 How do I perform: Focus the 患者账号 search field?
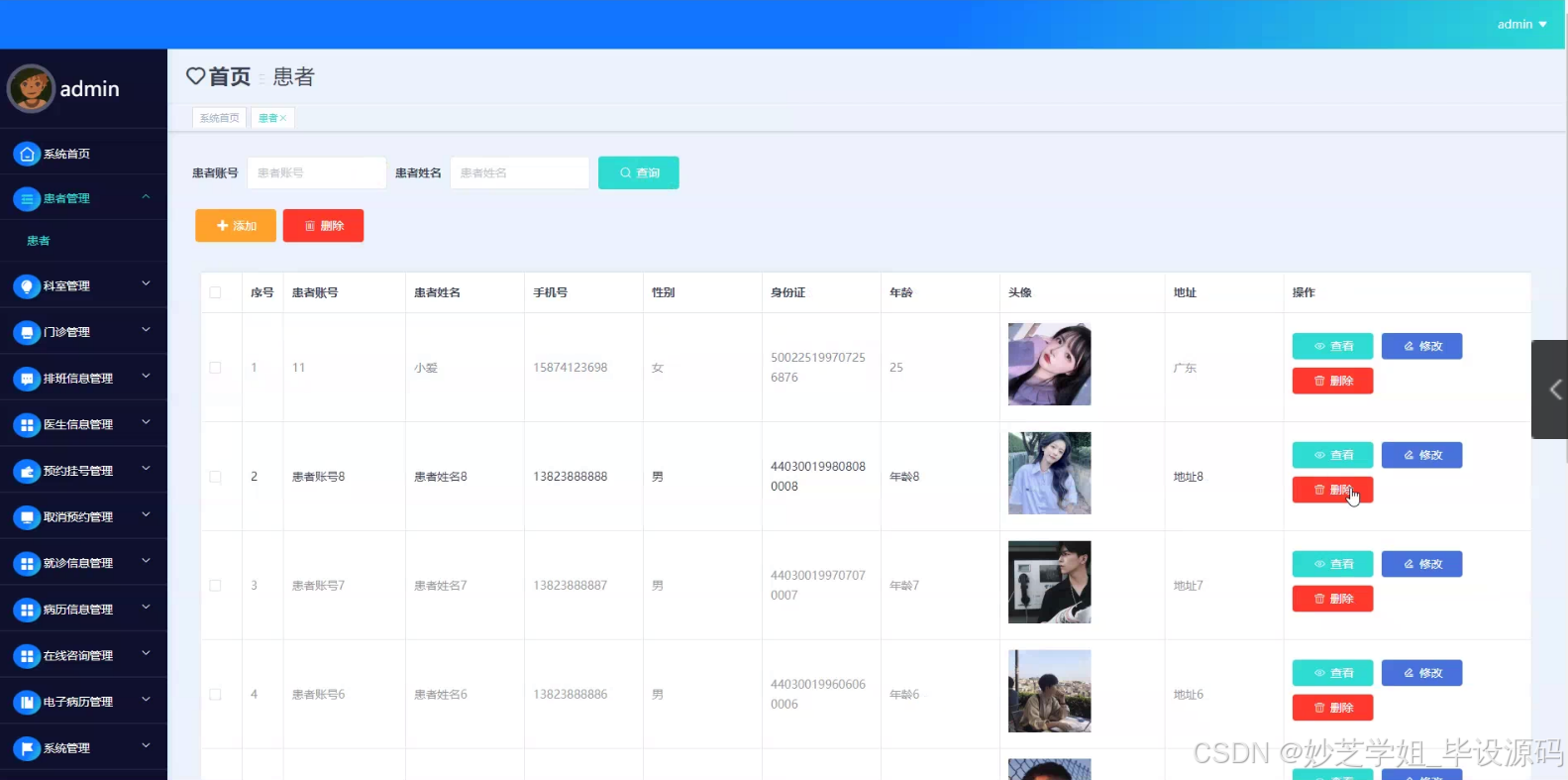317,172
